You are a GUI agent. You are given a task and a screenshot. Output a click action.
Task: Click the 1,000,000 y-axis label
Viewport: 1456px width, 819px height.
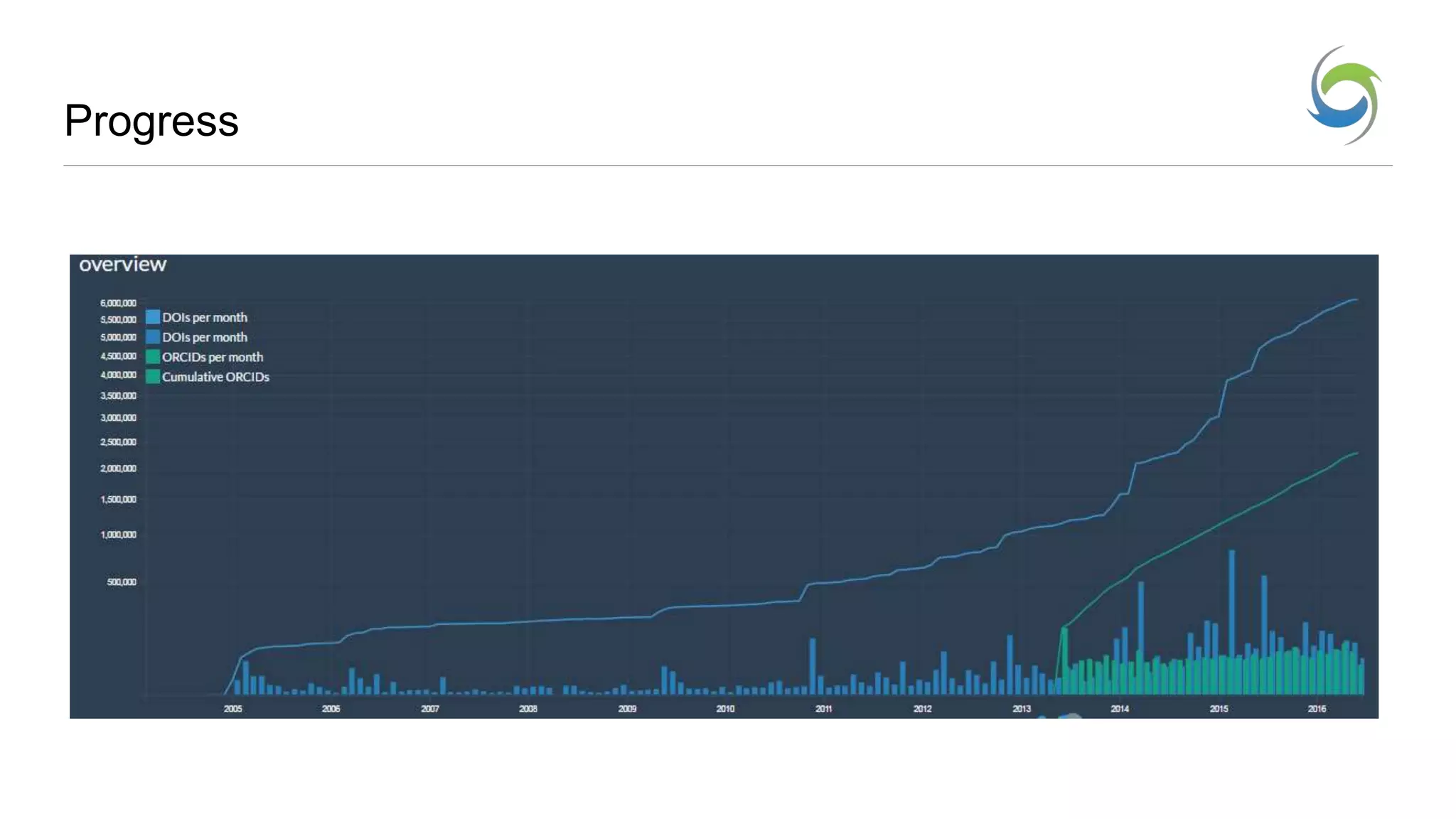coord(118,535)
